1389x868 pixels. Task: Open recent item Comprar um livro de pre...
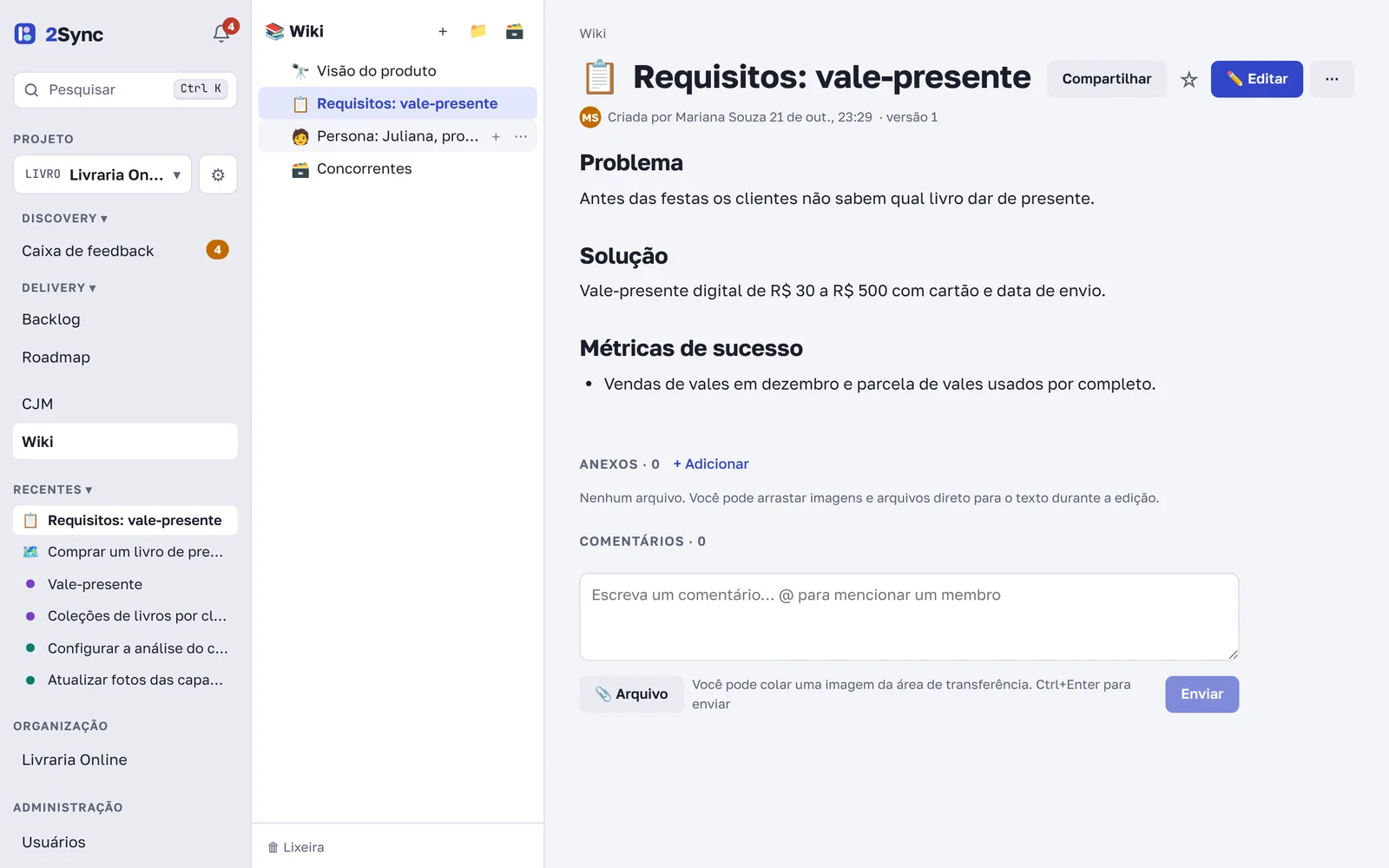[x=125, y=552]
